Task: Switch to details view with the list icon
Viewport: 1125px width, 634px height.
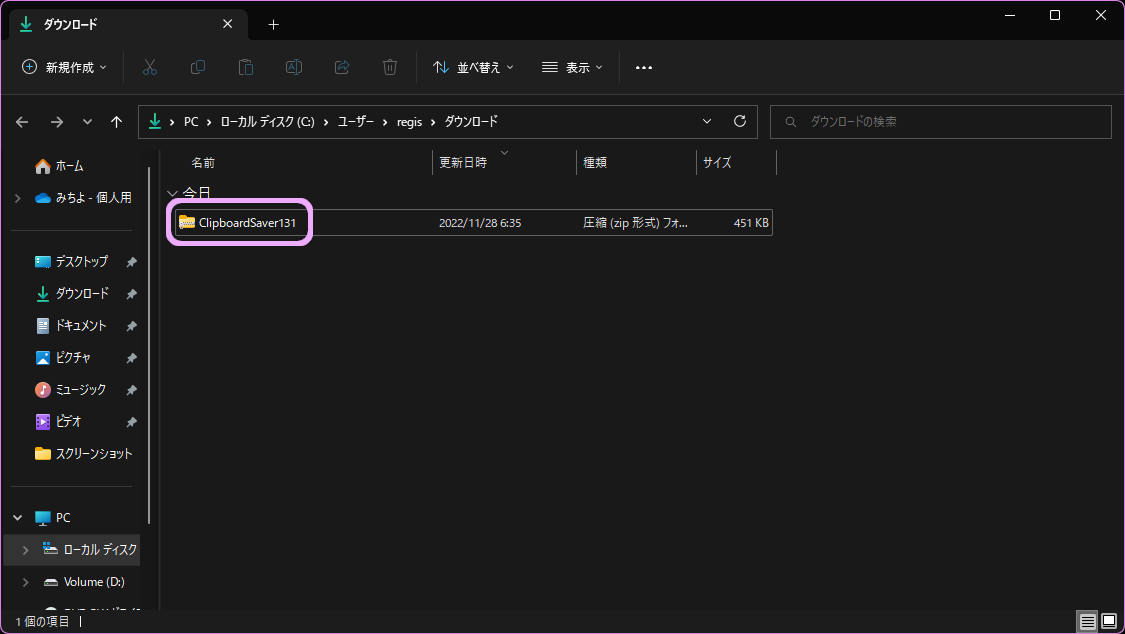Action: click(x=1088, y=621)
